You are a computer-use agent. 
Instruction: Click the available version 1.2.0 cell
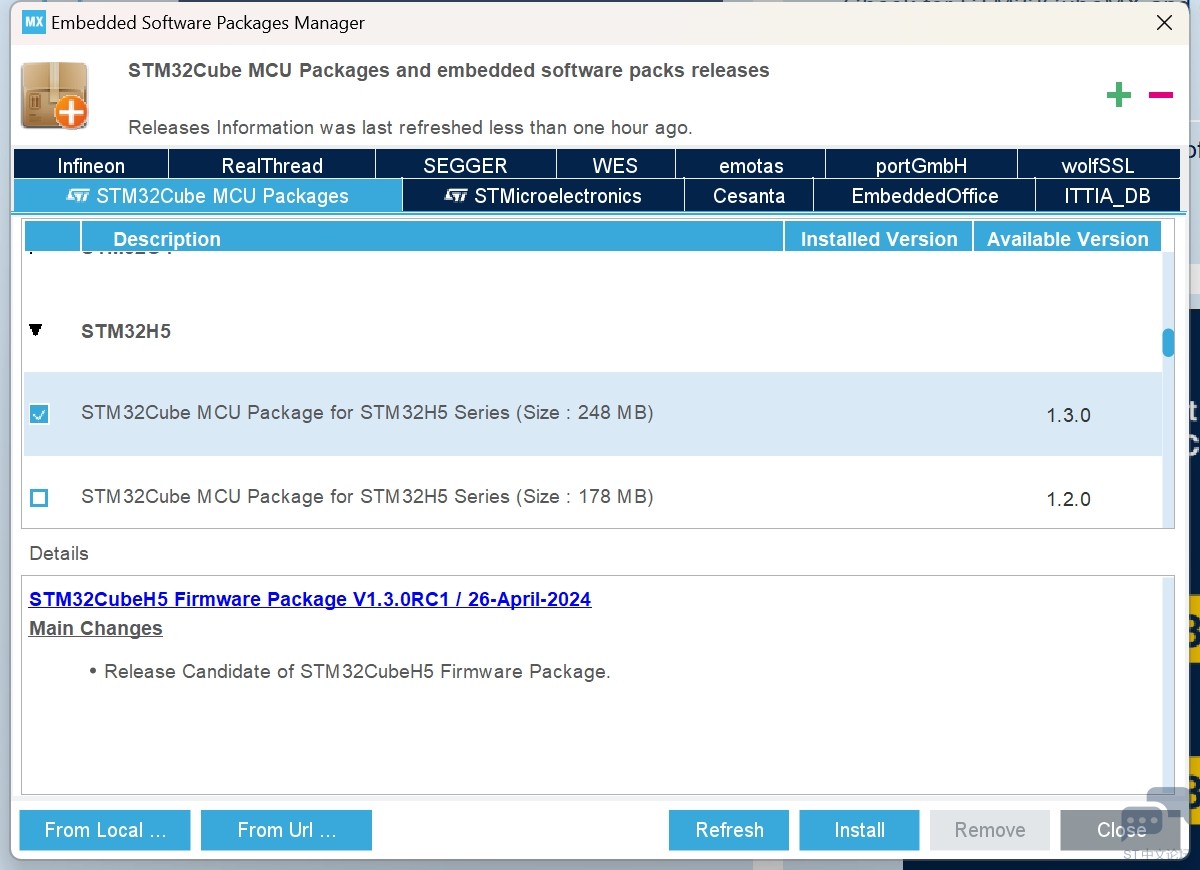click(1068, 499)
